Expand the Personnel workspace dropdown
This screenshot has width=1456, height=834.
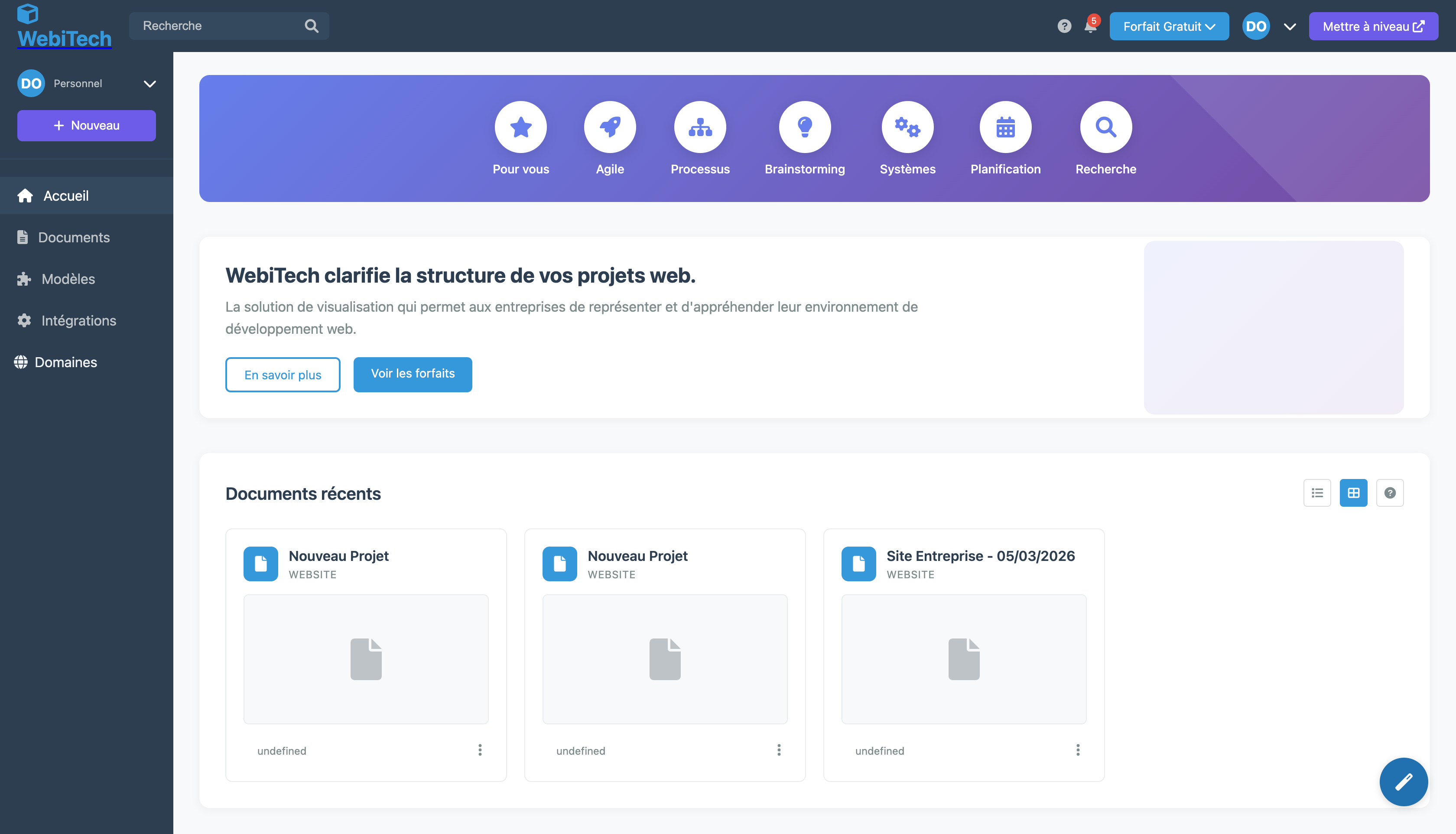click(x=149, y=84)
